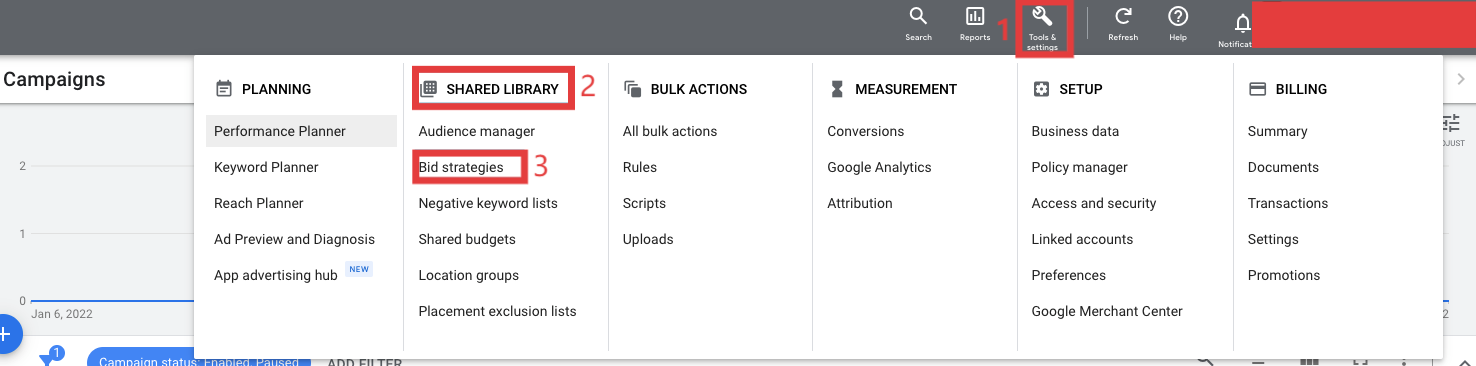Image resolution: width=1476 pixels, height=366 pixels.
Task: Click the Adjust sliders icon
Action: point(1451,123)
